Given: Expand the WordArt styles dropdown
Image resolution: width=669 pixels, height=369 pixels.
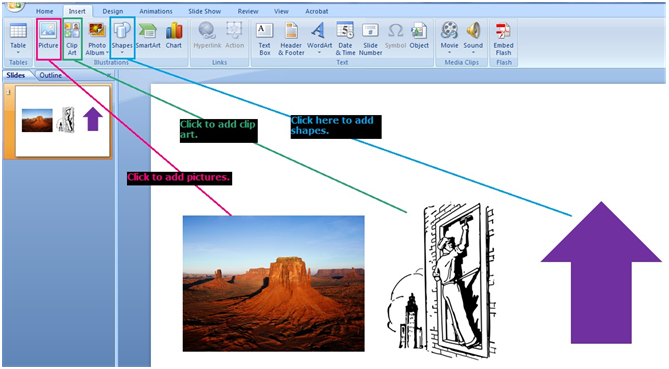Looking at the screenshot, I should tap(319, 52).
